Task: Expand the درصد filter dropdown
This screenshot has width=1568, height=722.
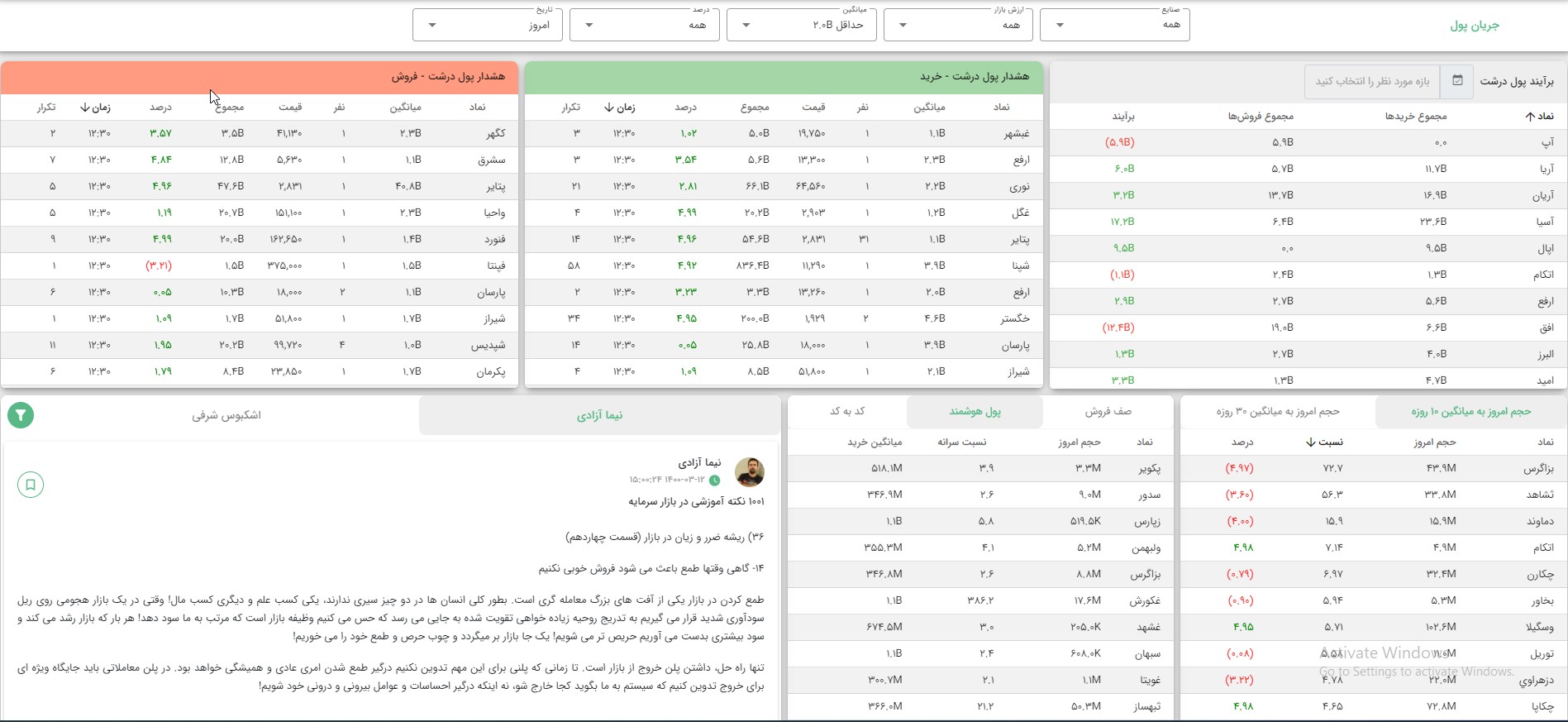Action: point(645,25)
